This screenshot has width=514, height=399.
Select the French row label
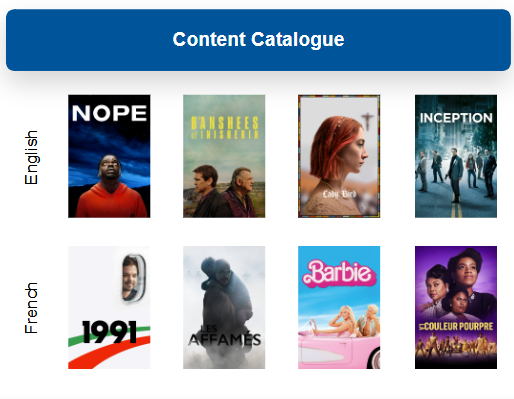click(x=31, y=308)
